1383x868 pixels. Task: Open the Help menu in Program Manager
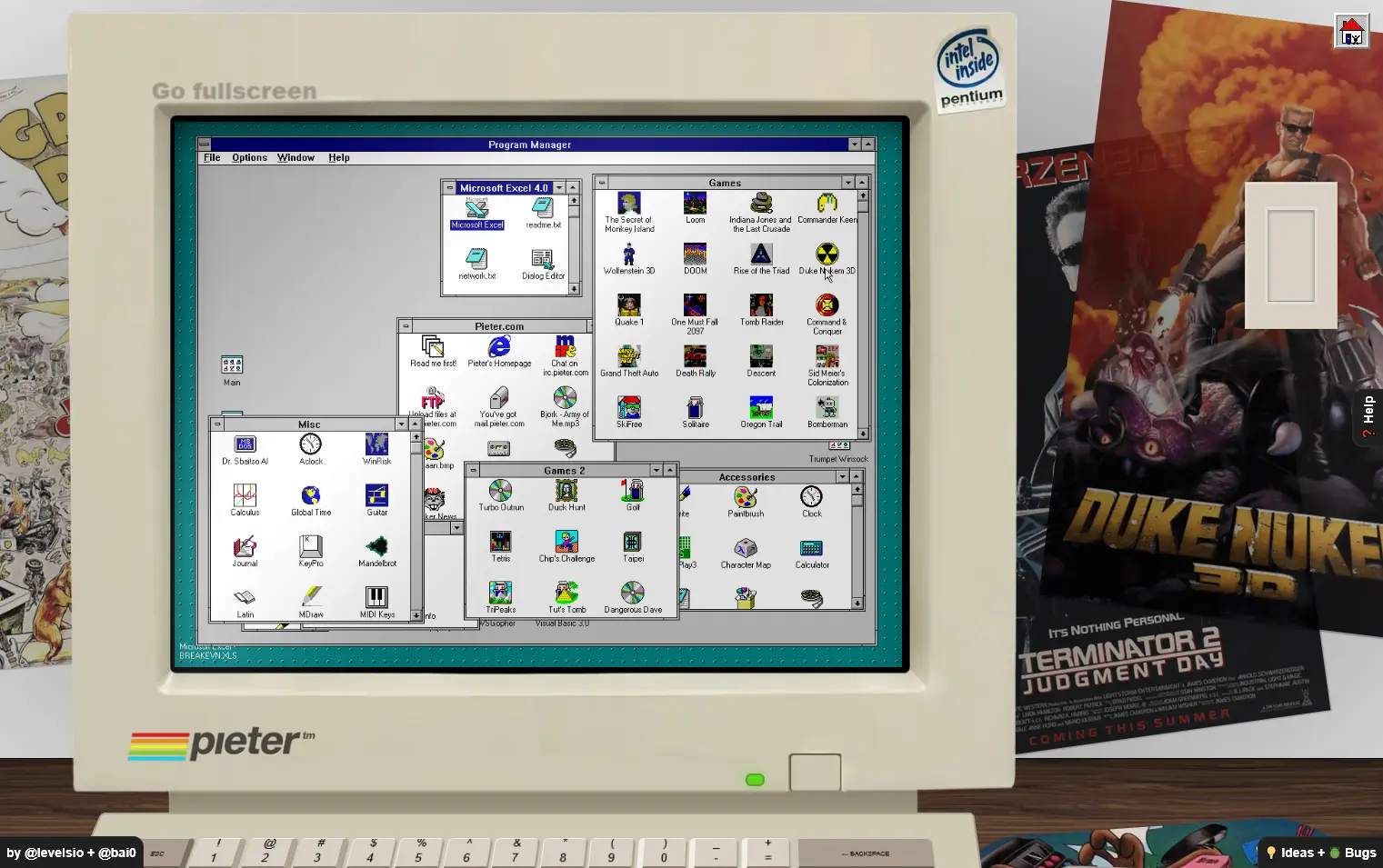339,157
